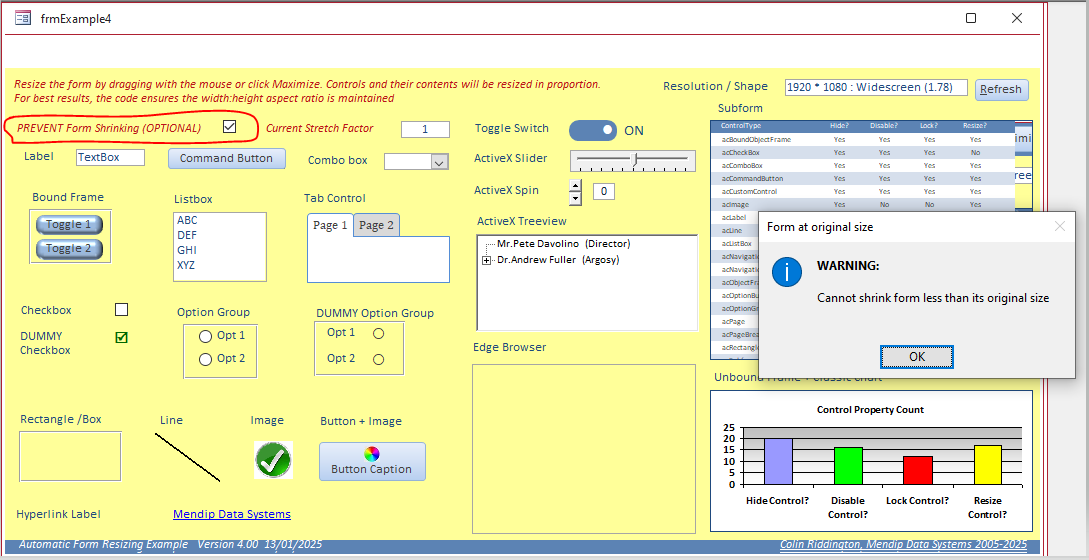The height and width of the screenshot is (560, 1089).
Task: Select Opt 2 in DUMMY Option Group
Action: point(379,359)
